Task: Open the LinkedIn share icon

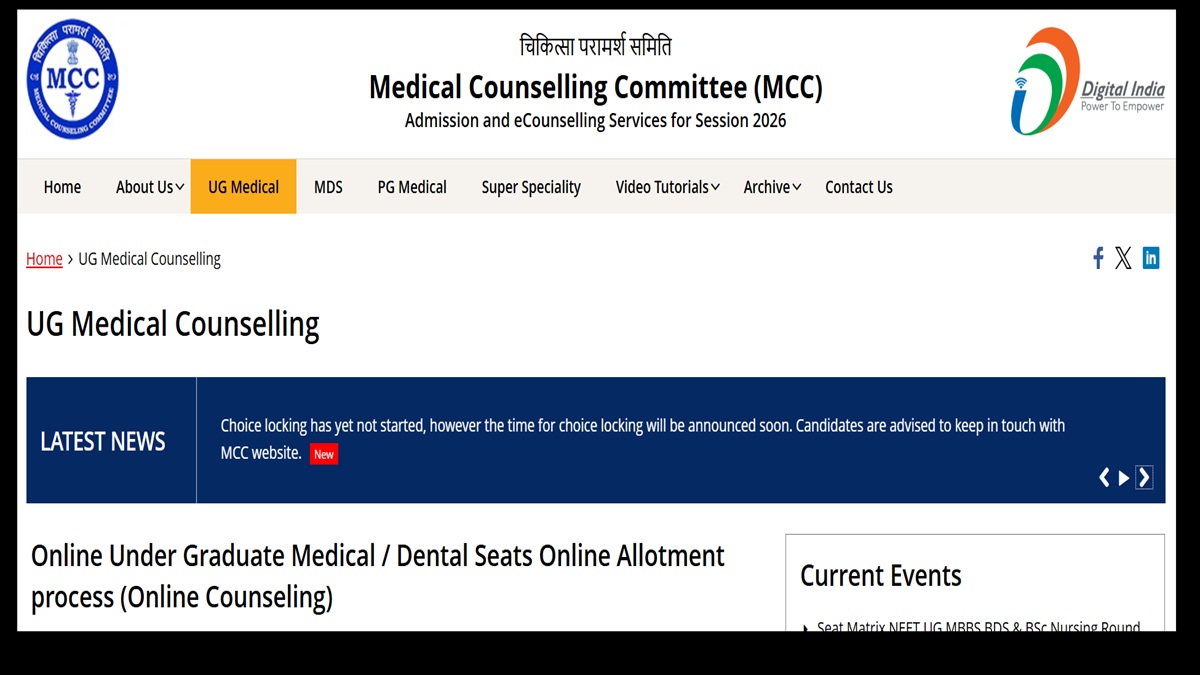Action: tap(1151, 258)
